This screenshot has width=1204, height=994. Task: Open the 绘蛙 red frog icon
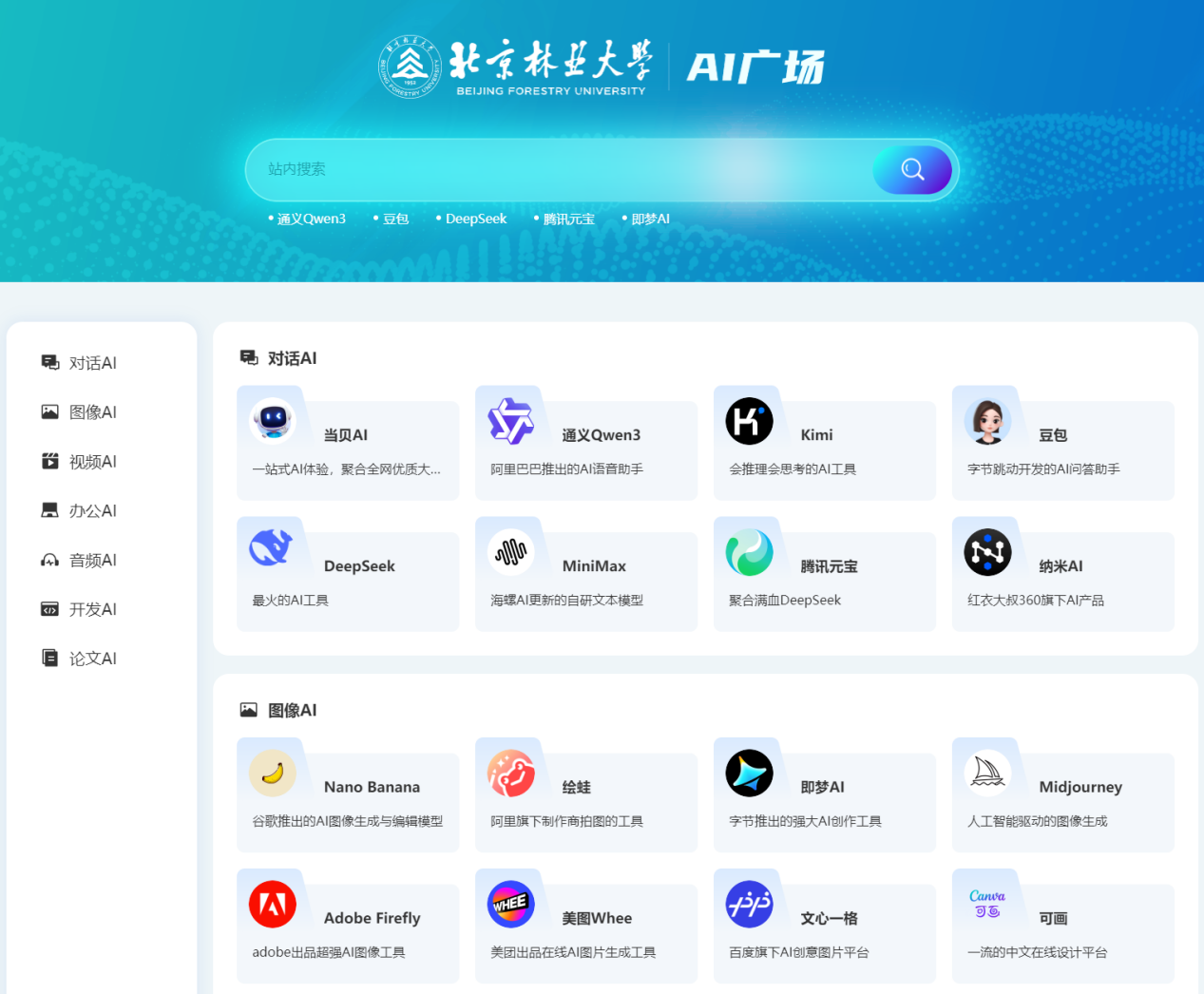pos(511,774)
